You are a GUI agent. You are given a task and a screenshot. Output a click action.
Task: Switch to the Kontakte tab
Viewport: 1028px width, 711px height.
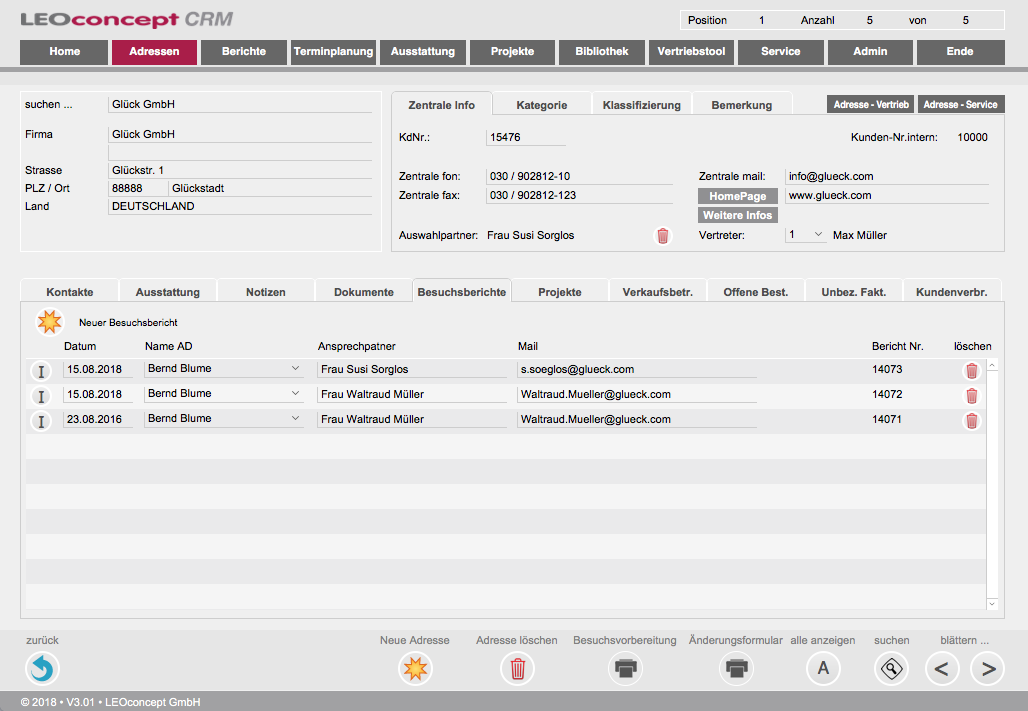(x=70, y=292)
